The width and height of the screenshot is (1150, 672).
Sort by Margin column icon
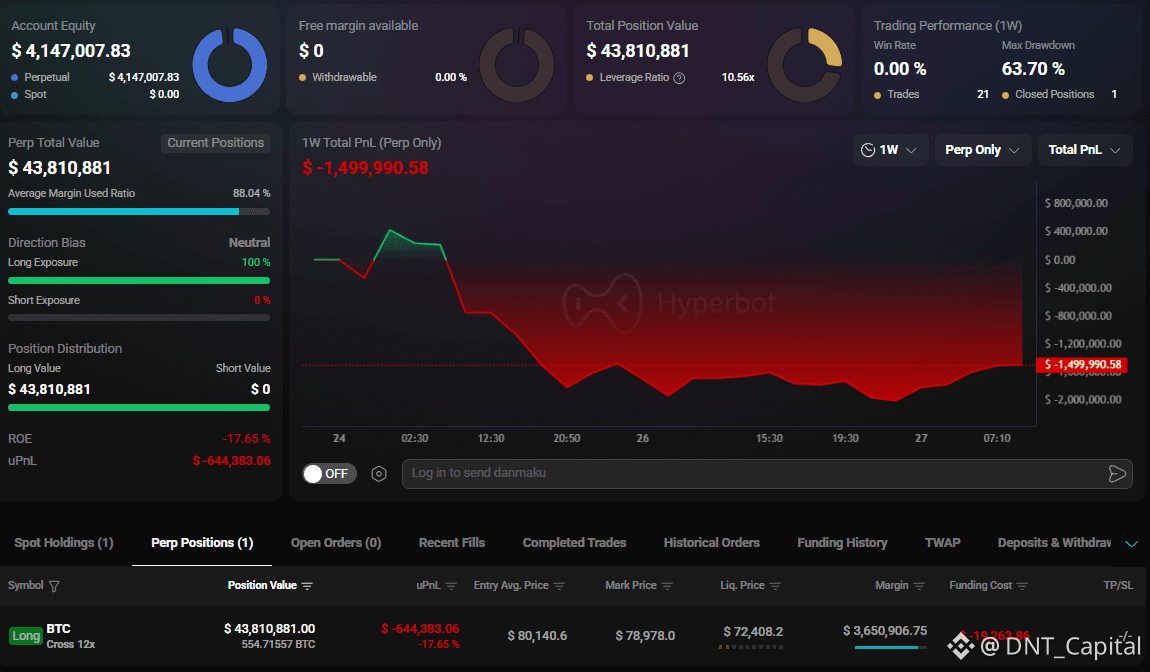(x=919, y=585)
